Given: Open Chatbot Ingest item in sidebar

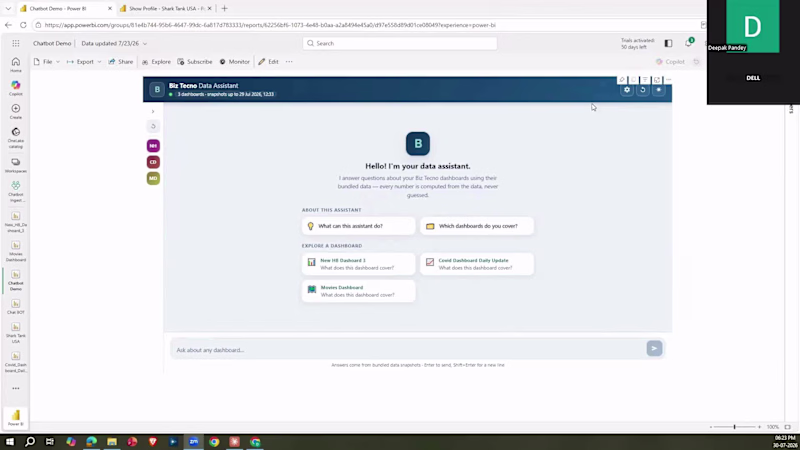Looking at the screenshot, I should 16,191.
